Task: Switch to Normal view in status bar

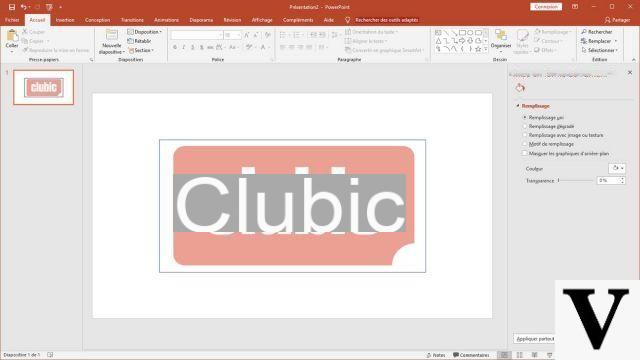Action: tap(504, 355)
